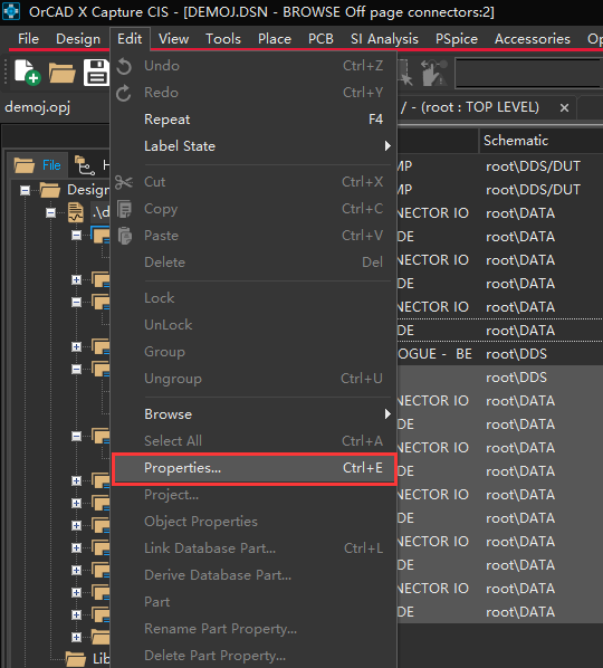Screen dimensions: 603x668
Task: Choose Ungroup in the Edit menu
Action: click(x=254, y=379)
